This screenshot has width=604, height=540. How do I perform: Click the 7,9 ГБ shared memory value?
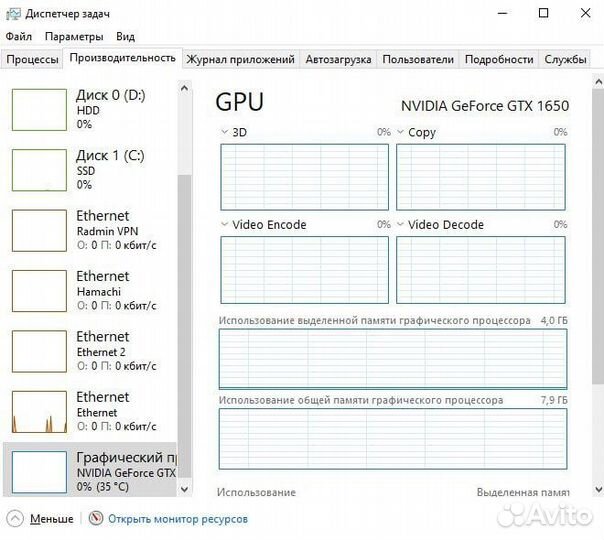click(554, 400)
